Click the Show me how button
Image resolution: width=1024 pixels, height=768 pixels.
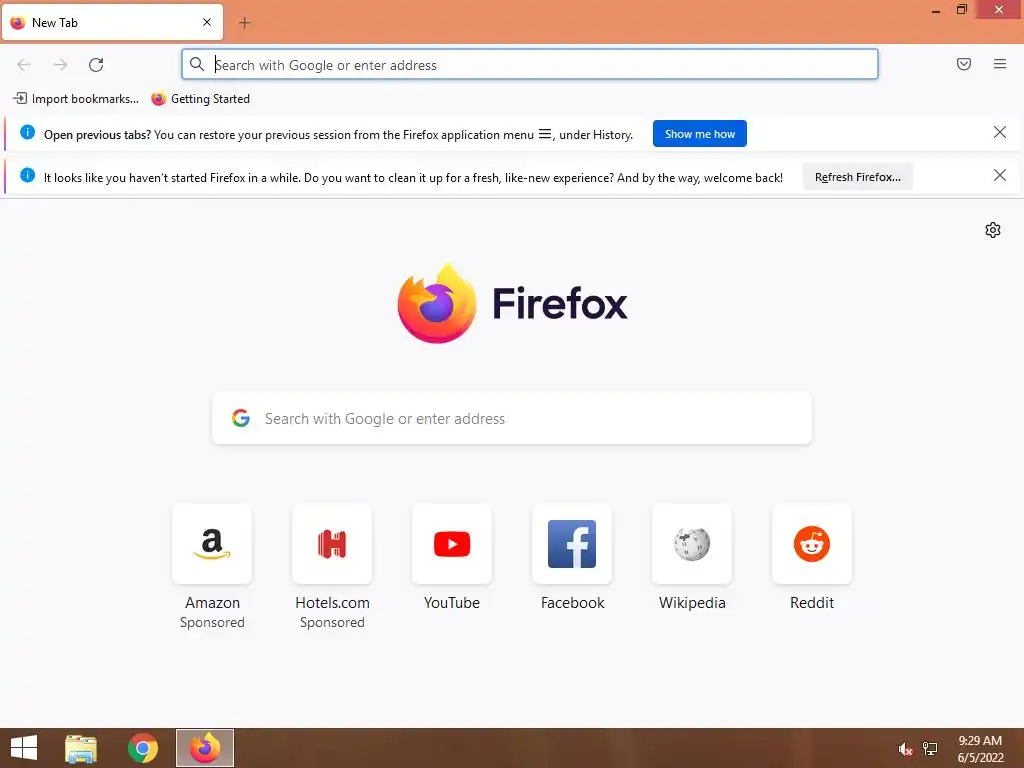pos(699,134)
